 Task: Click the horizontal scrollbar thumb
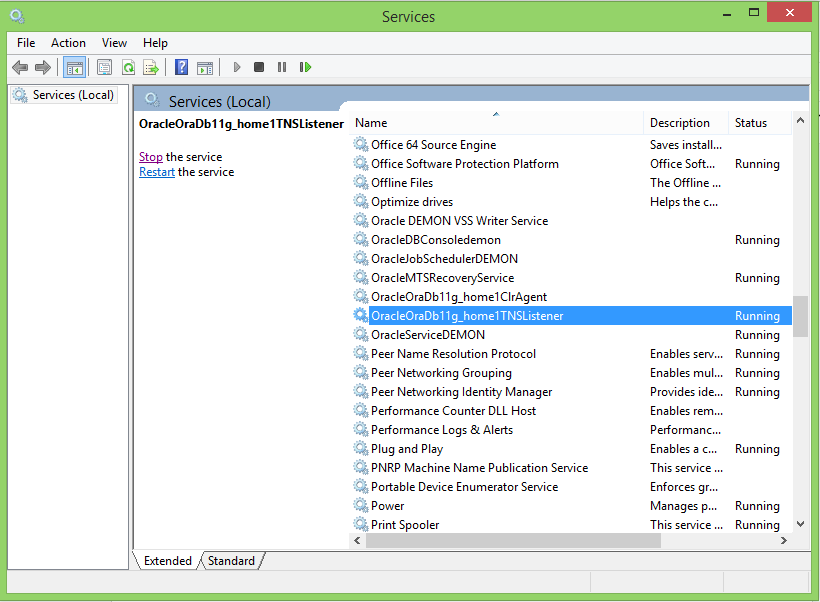pyautogui.click(x=514, y=541)
